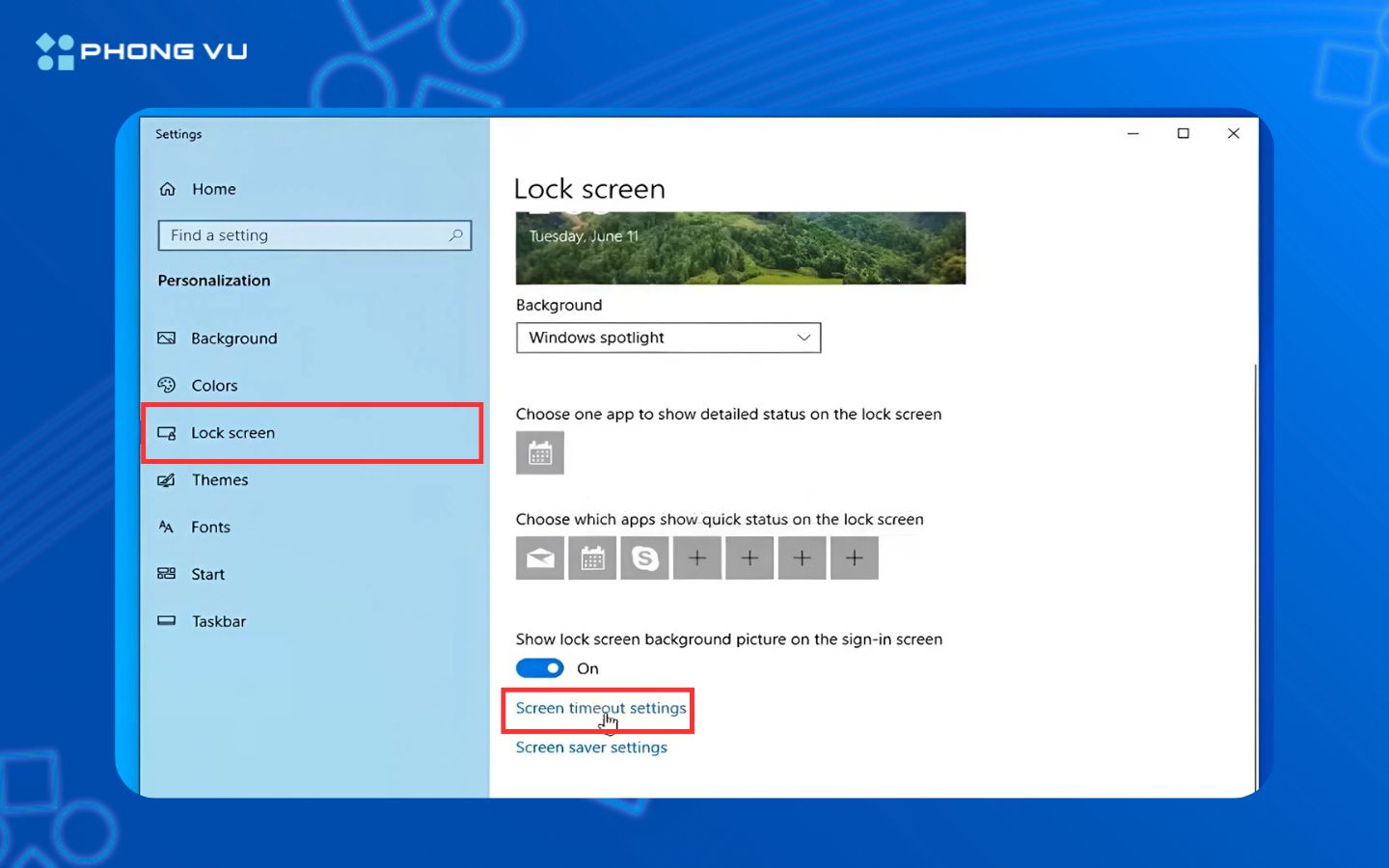Viewport: 1389px width, 868px height.
Task: Expand the Windows spotlight selection chevron
Action: pyautogui.click(x=803, y=338)
